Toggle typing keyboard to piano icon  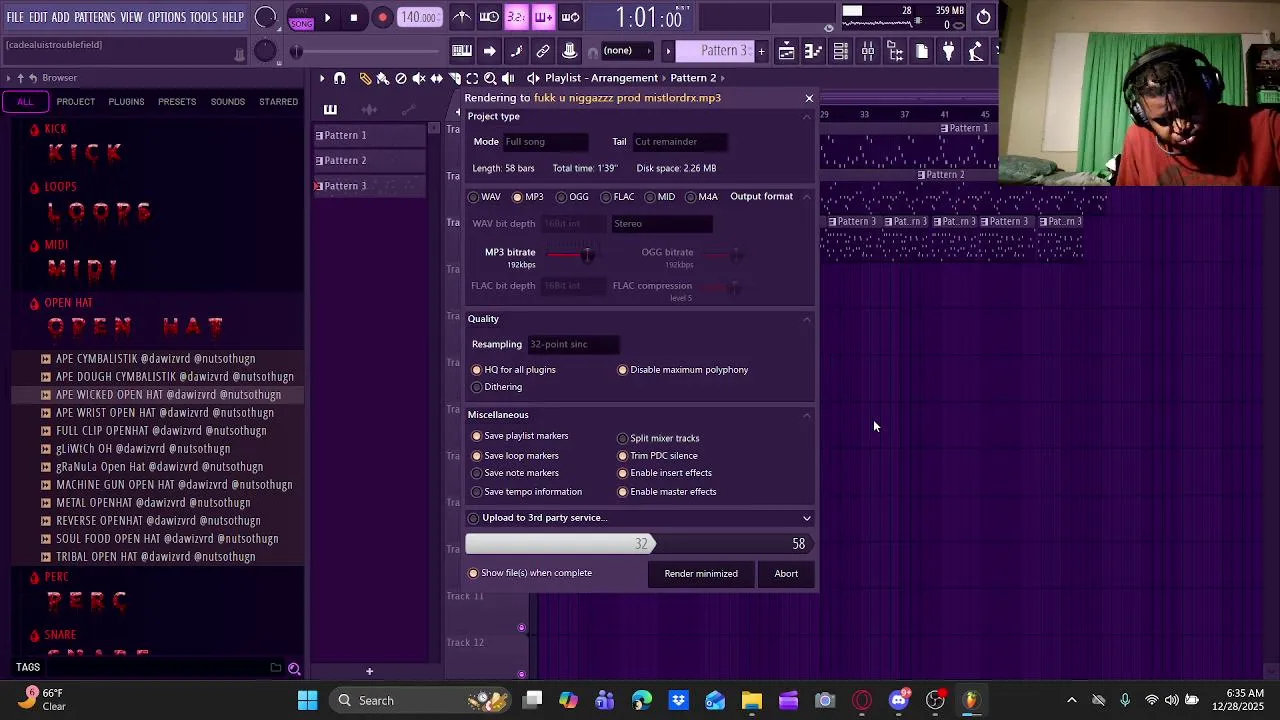click(462, 51)
